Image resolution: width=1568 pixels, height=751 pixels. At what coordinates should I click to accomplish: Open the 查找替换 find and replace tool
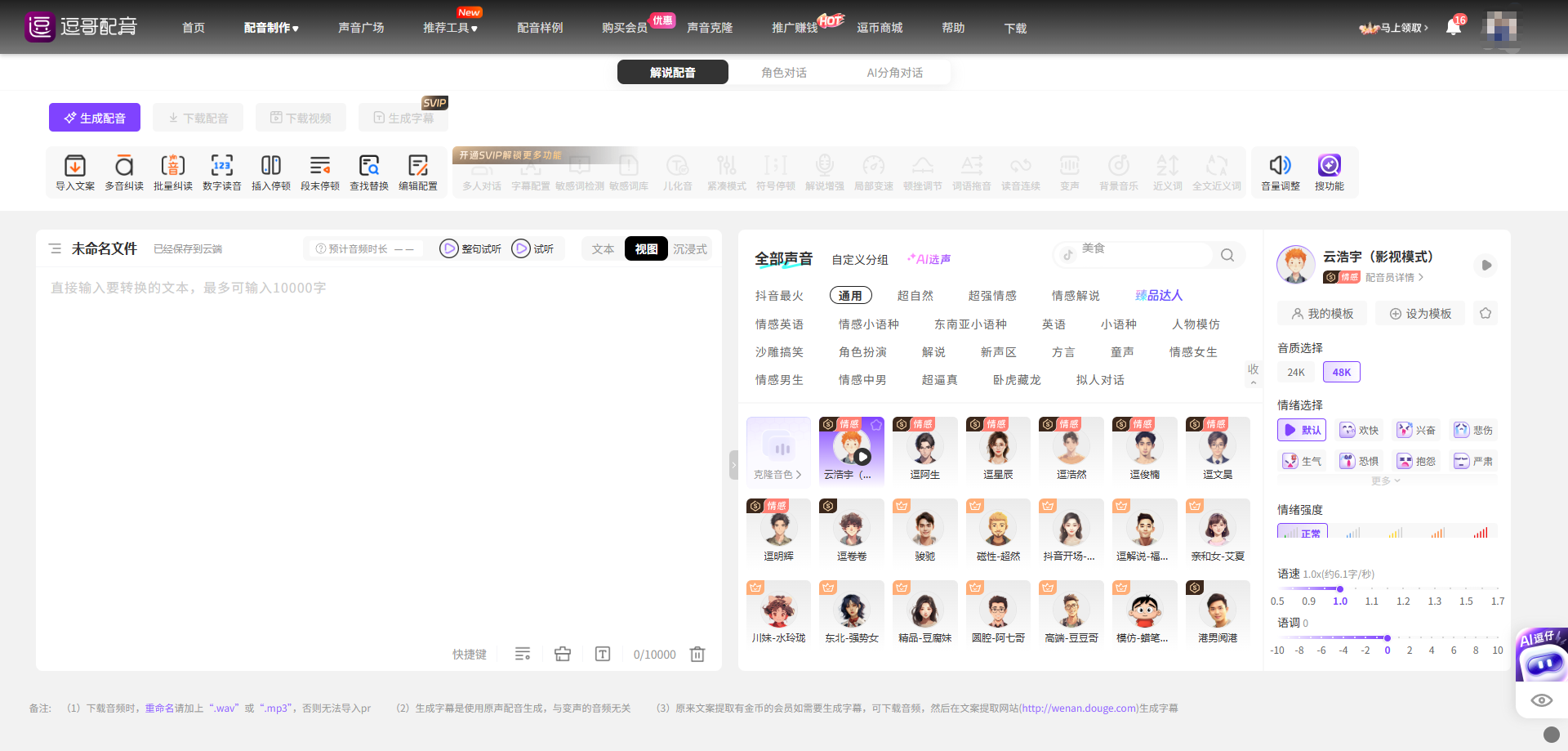coord(369,172)
